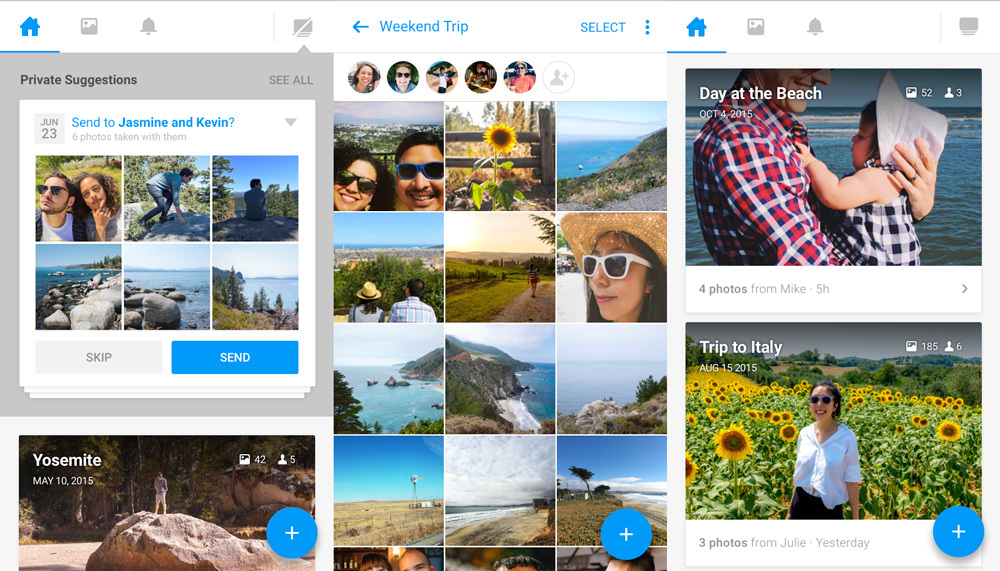1000x571 pixels.
Task: Open SEE ALL for Private Suggestions
Action: coord(290,80)
